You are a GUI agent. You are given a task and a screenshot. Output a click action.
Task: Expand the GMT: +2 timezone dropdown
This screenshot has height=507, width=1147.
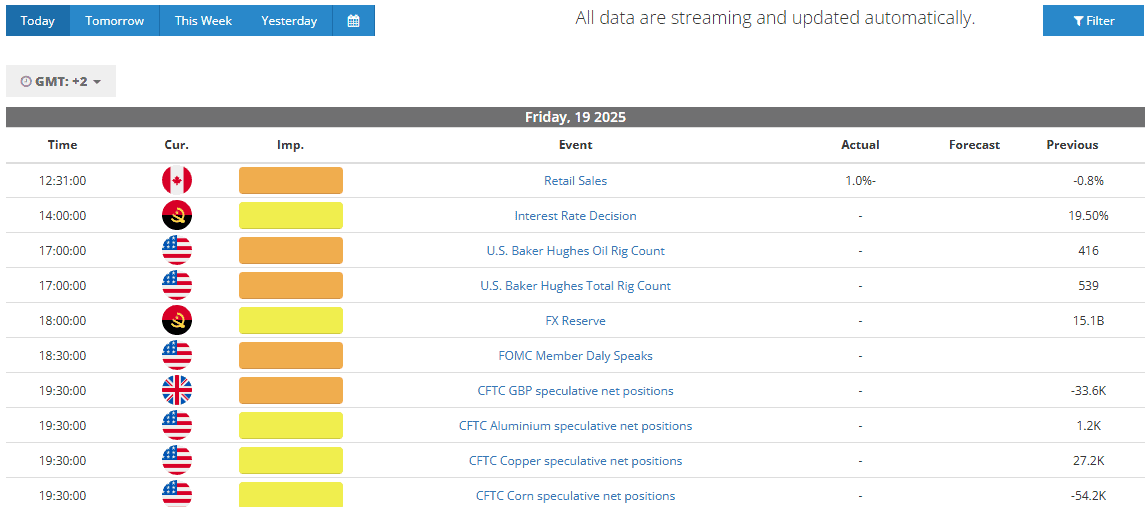(61, 81)
